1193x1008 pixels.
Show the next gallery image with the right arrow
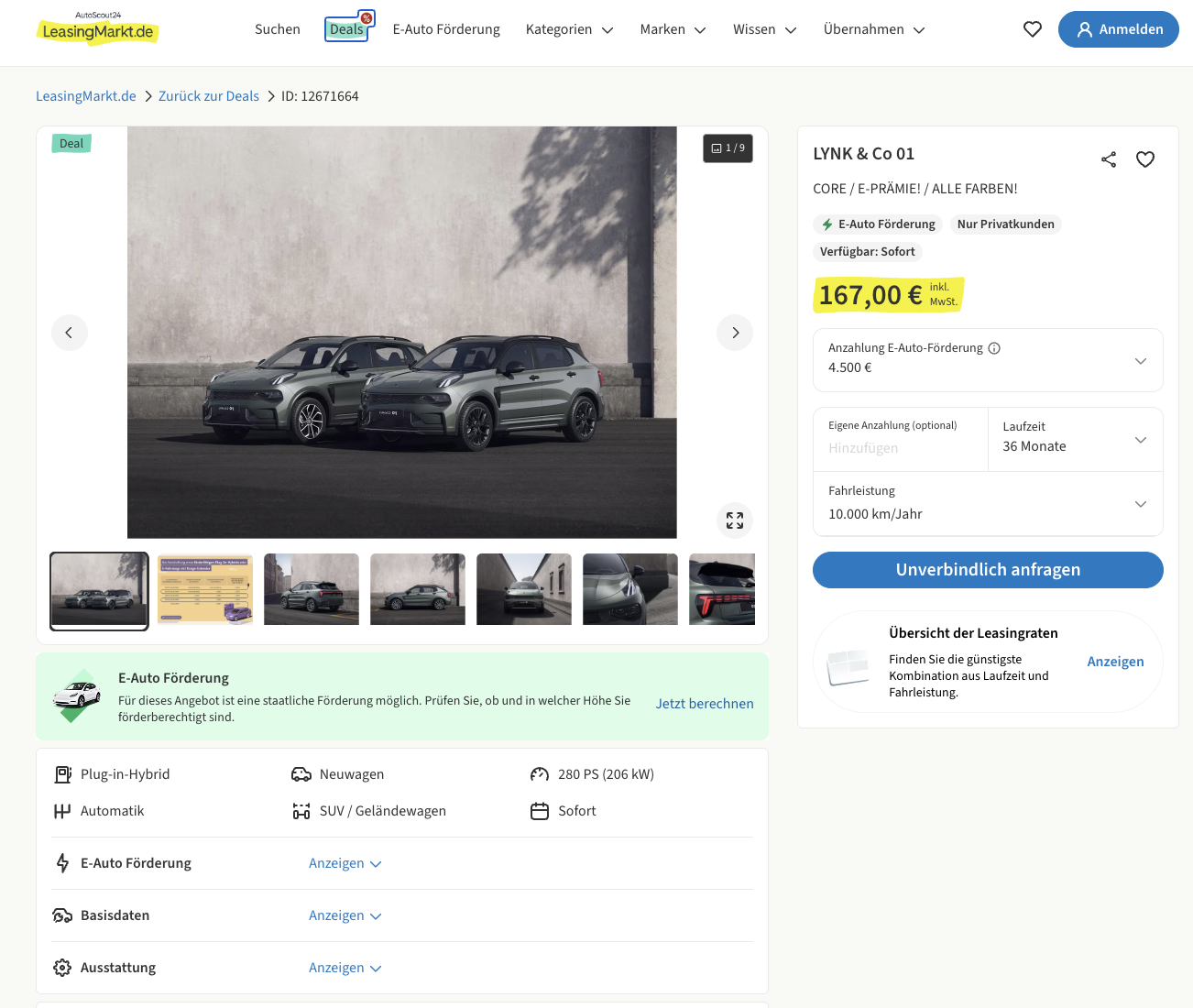pos(735,333)
